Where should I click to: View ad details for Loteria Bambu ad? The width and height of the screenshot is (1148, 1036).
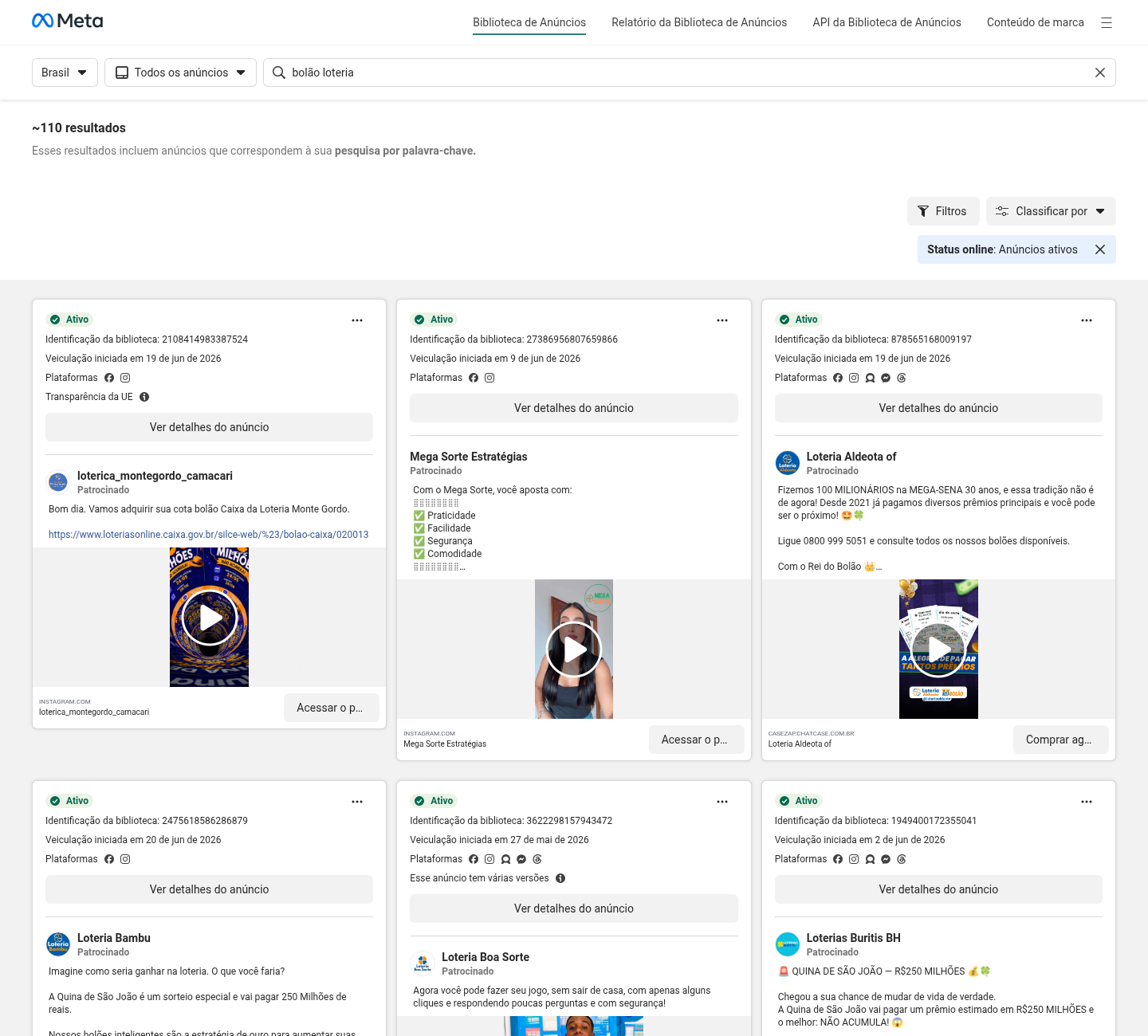click(209, 889)
